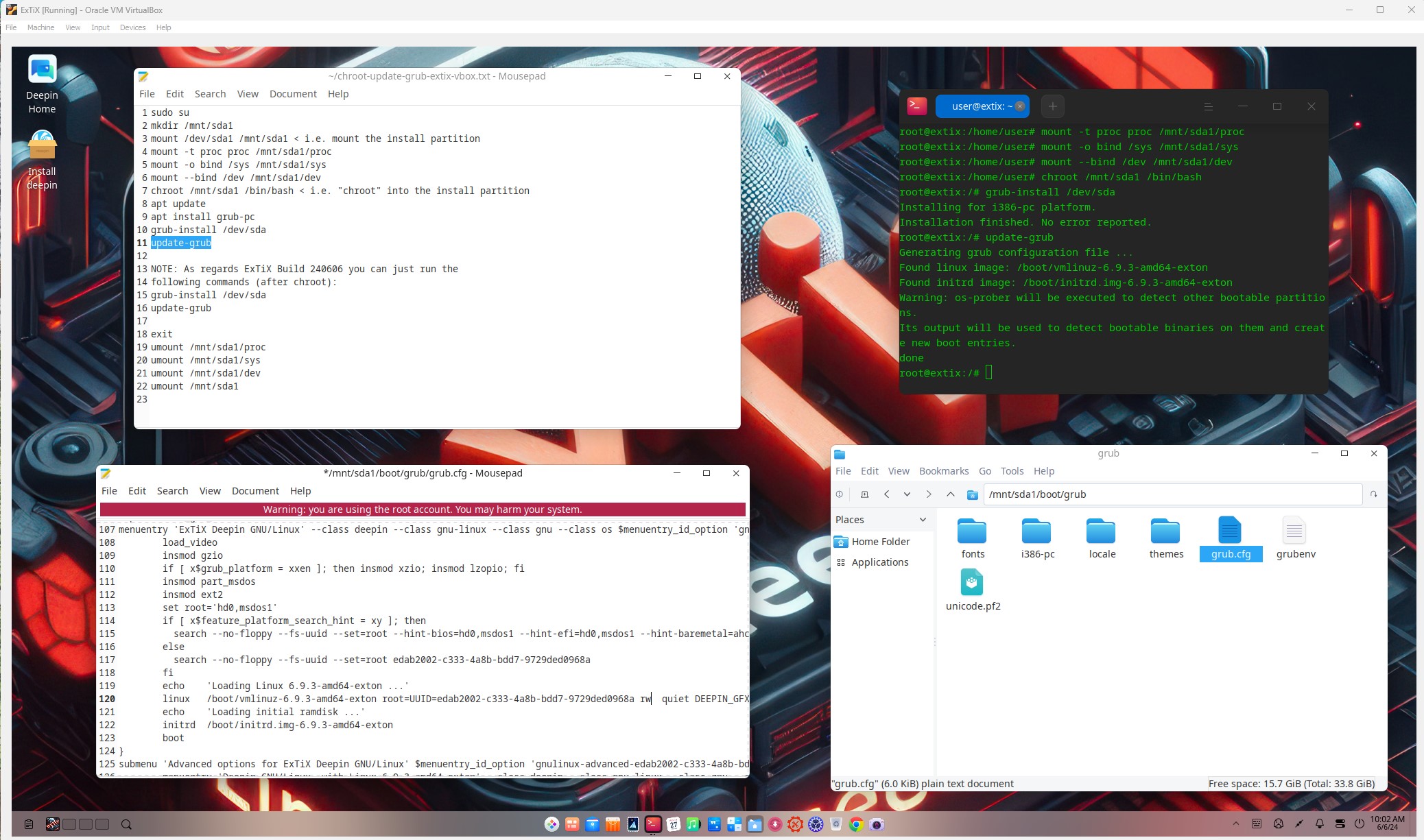Screen dimensions: 1424x840
Task: Click highlighted update-grub text on line 11
Action: (181, 243)
